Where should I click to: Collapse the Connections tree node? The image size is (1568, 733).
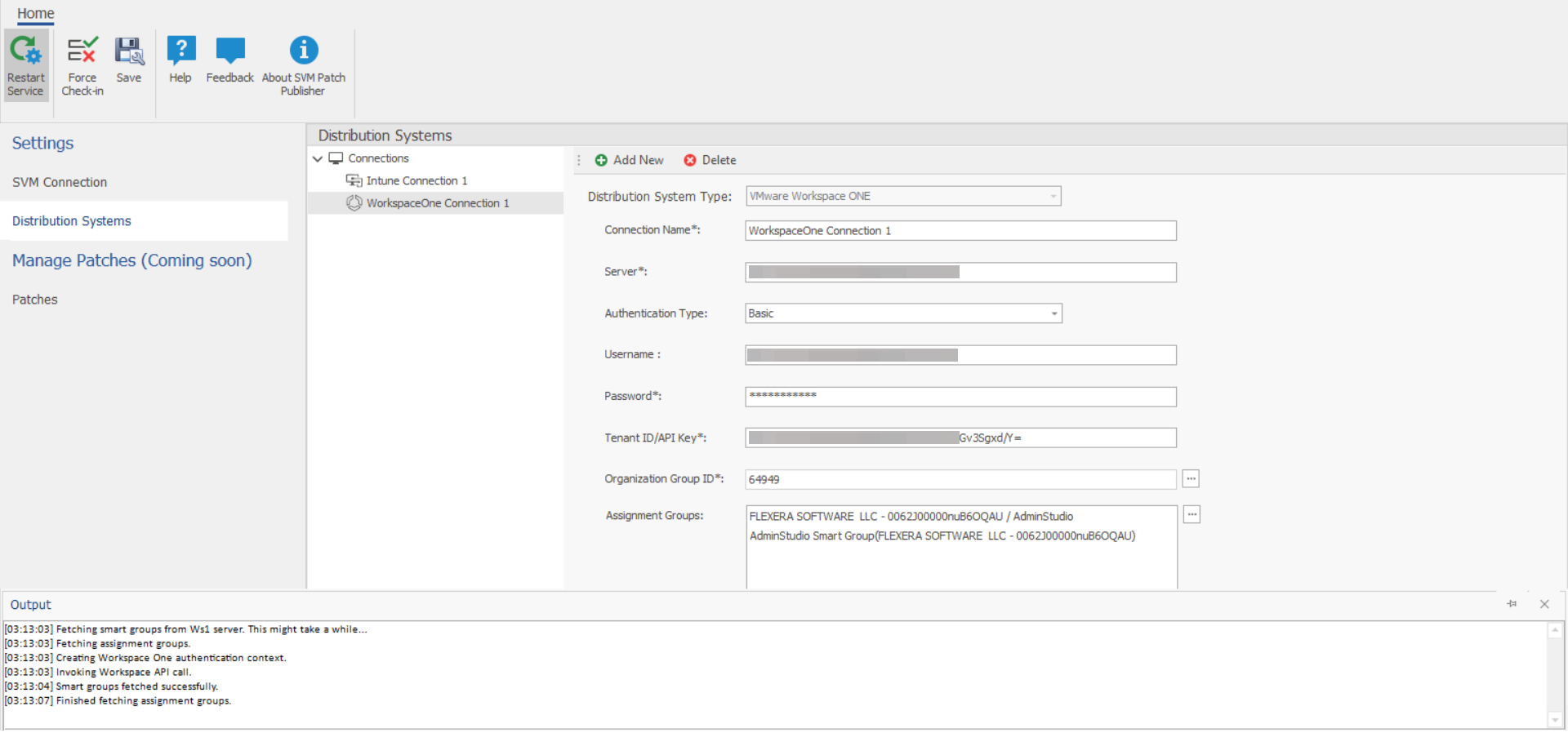[318, 158]
